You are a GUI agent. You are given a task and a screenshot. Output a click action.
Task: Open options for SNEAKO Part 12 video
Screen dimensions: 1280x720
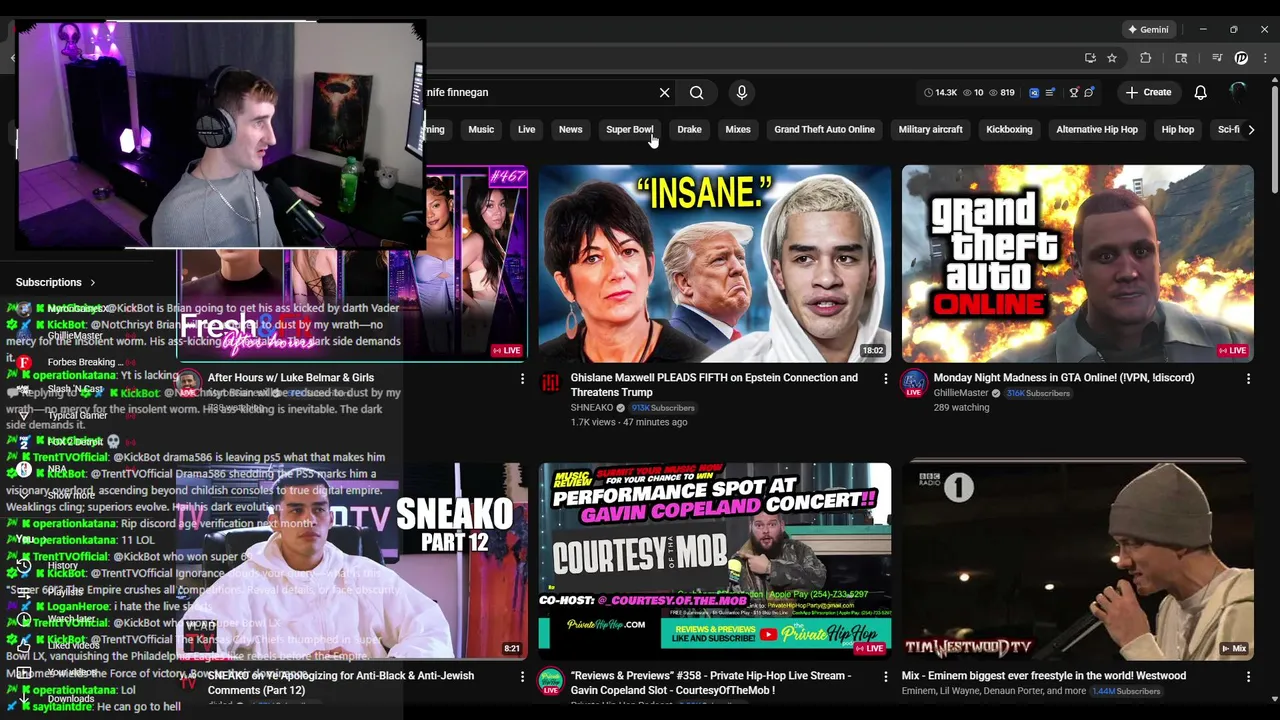(x=521, y=677)
